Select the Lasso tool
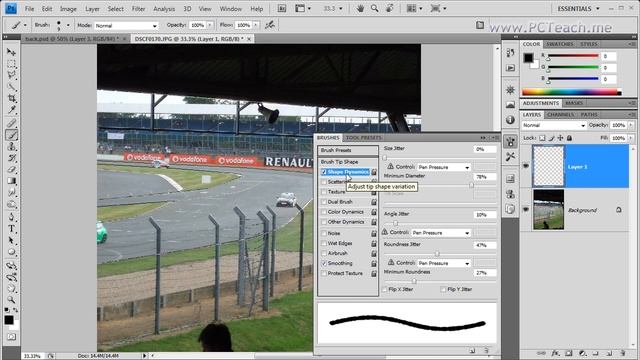 click(11, 75)
